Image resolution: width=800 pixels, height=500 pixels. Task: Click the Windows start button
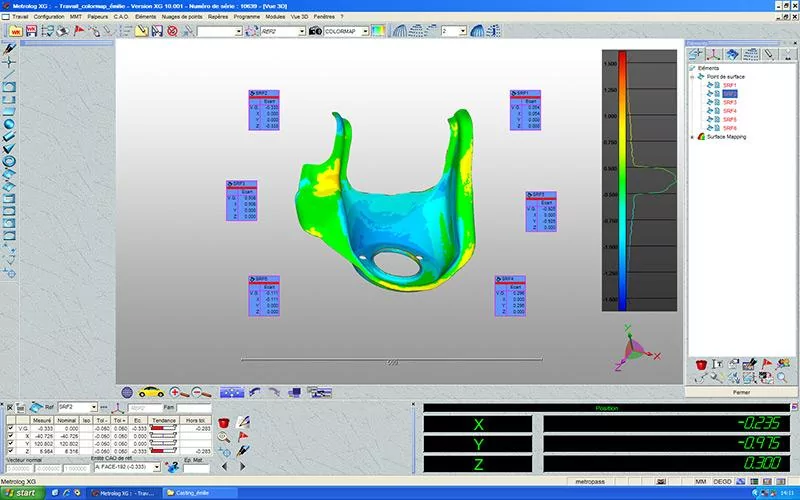[x=21, y=493]
